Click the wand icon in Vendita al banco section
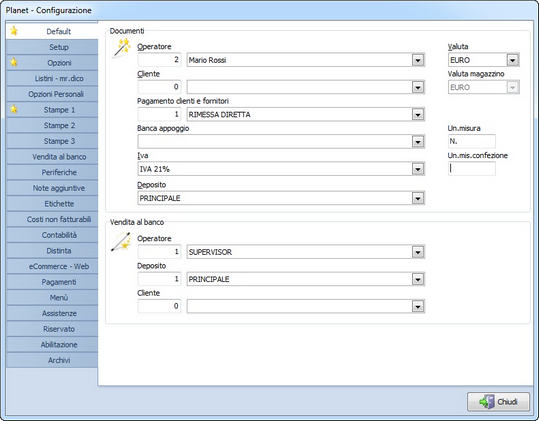The height and width of the screenshot is (421, 539). click(121, 242)
